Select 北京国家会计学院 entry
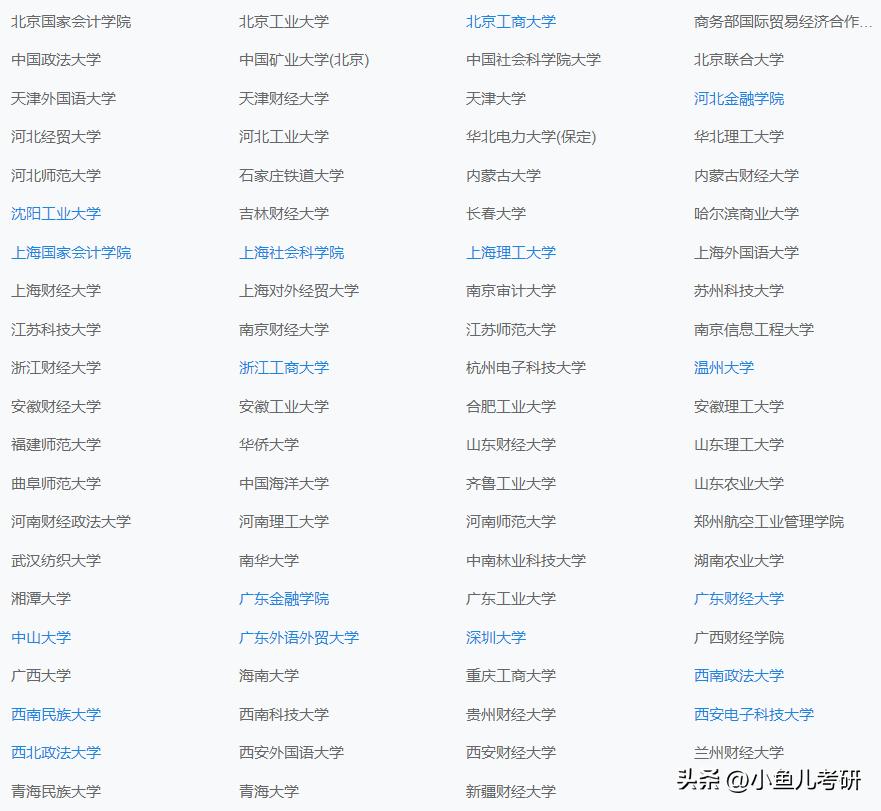Screen dimensions: 881x811 pos(71,22)
